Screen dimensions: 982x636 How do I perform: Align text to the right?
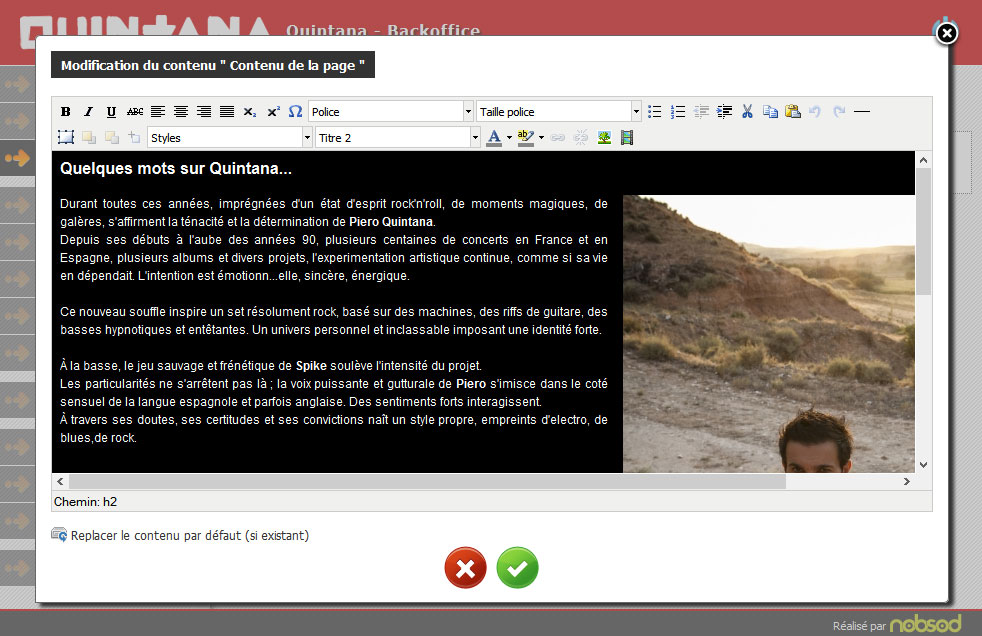pos(204,111)
